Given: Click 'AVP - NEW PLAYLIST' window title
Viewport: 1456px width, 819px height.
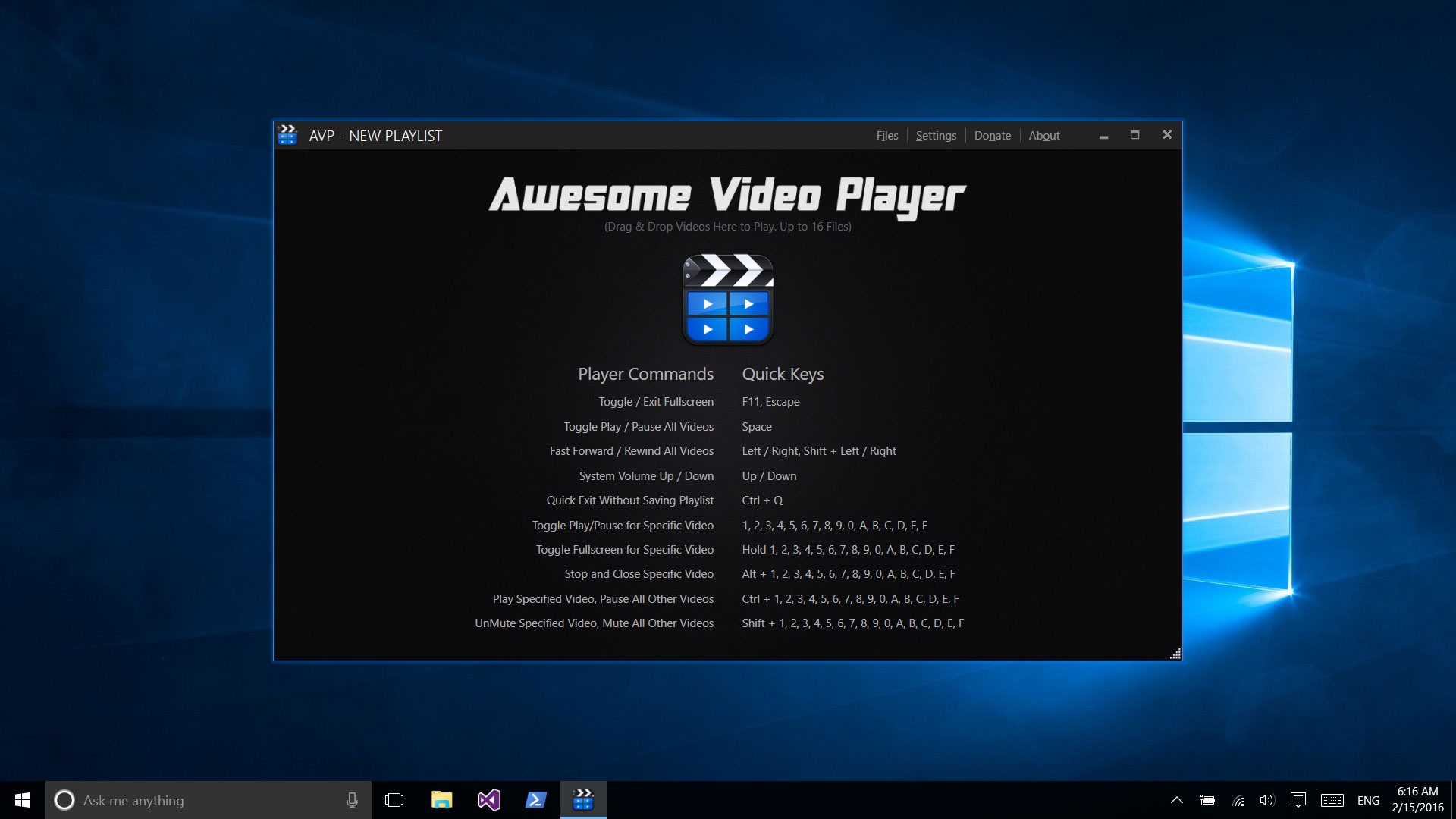Looking at the screenshot, I should point(375,136).
